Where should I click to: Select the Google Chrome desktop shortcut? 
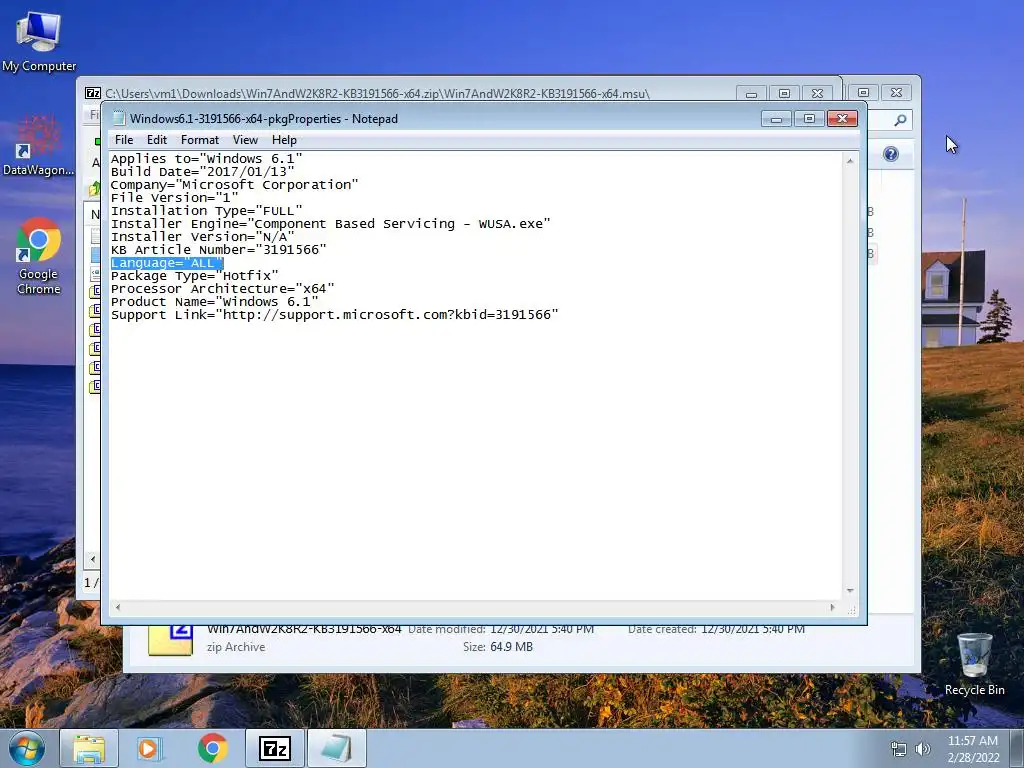tap(39, 256)
